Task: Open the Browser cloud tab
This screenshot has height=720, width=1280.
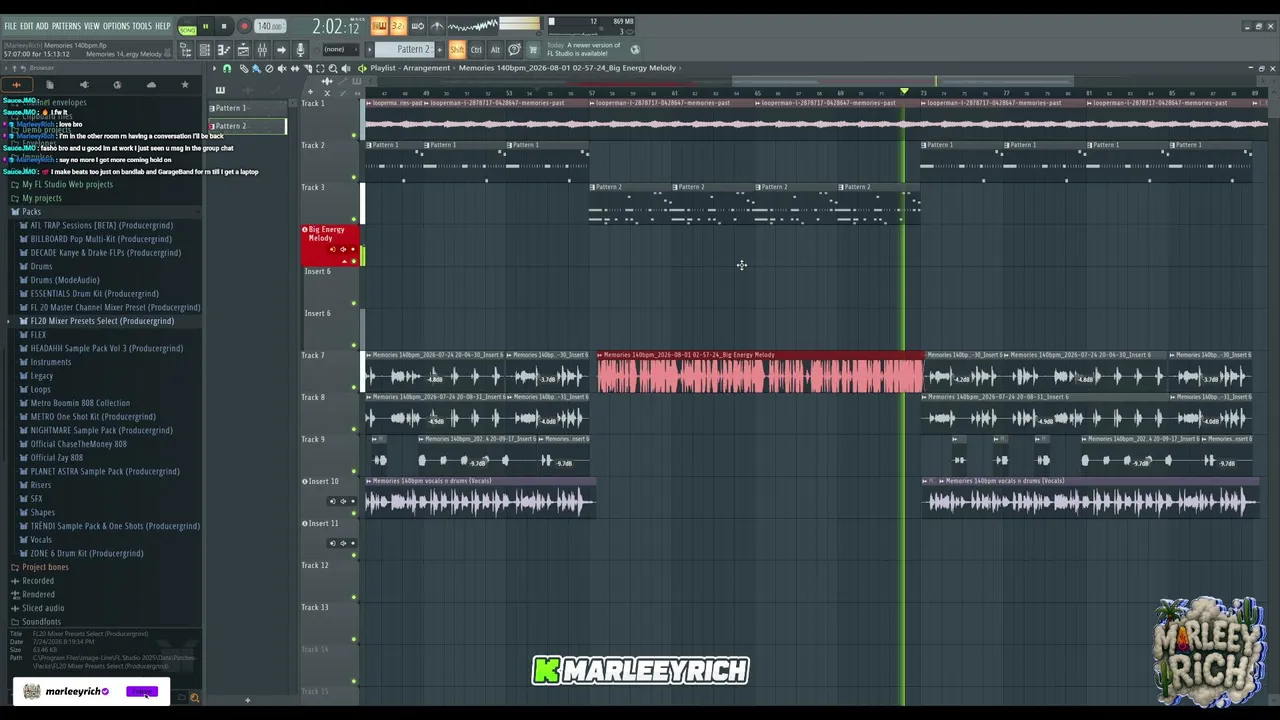Action: [151, 85]
